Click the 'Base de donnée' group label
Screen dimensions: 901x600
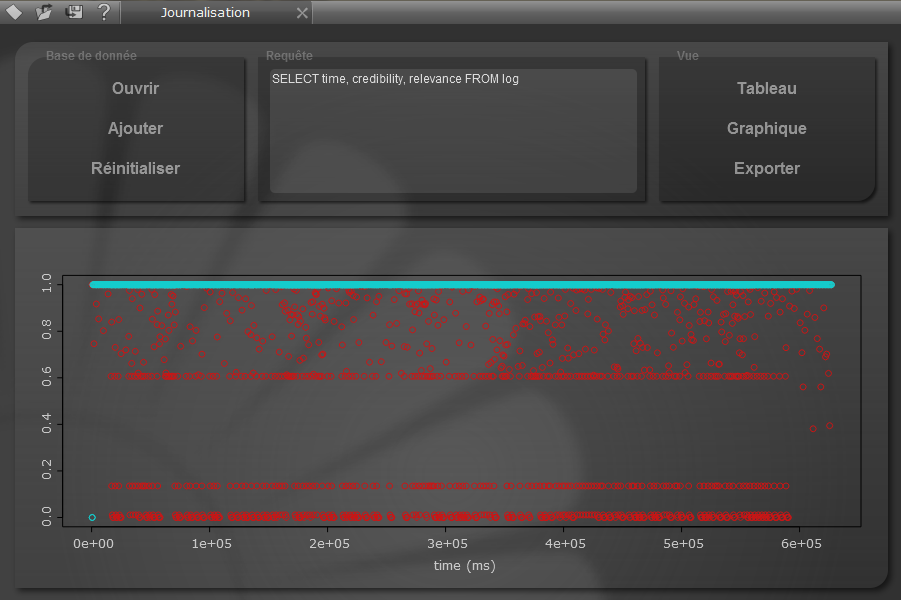(x=91, y=56)
